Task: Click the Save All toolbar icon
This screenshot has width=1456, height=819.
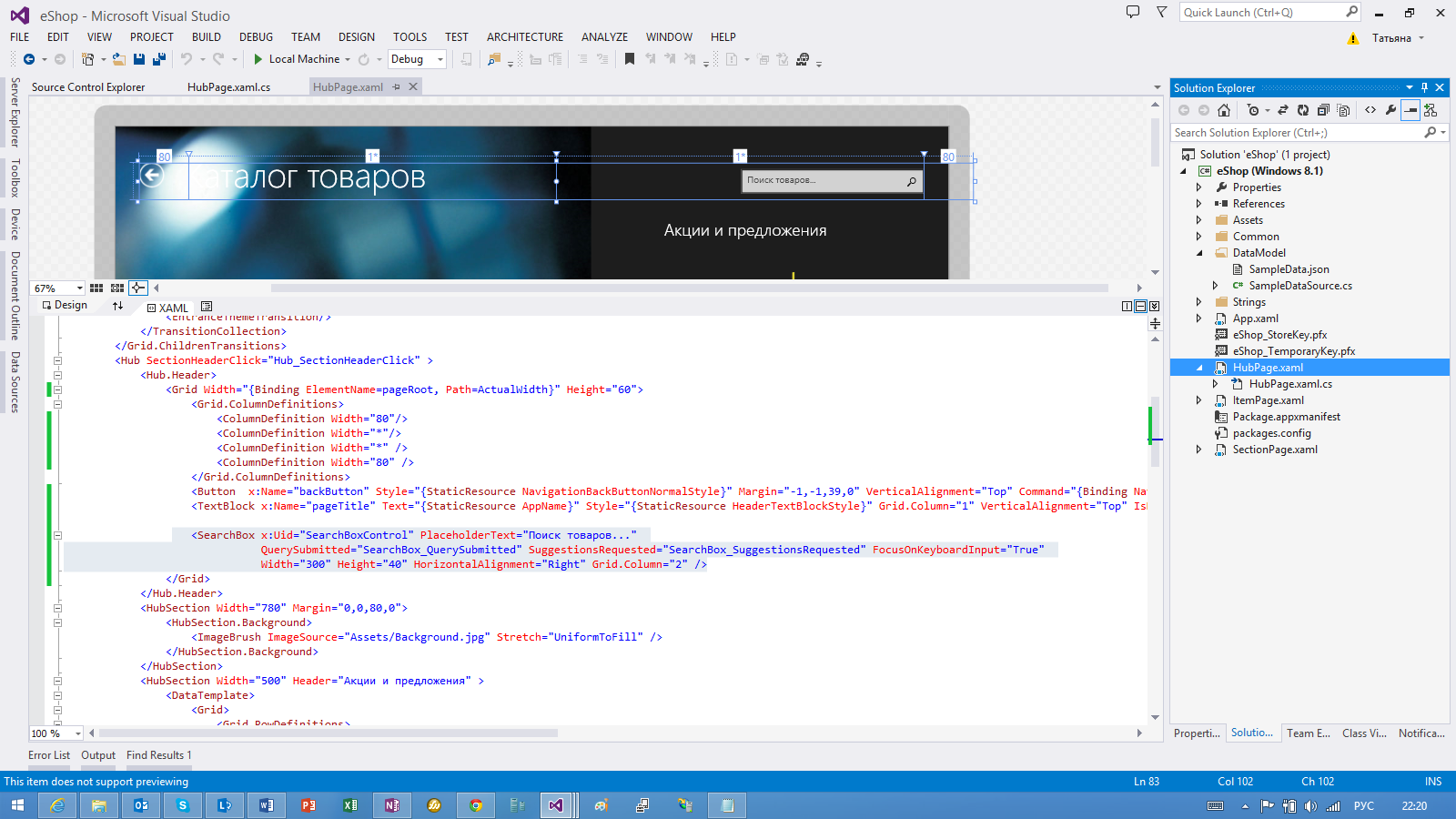Action: click(158, 58)
